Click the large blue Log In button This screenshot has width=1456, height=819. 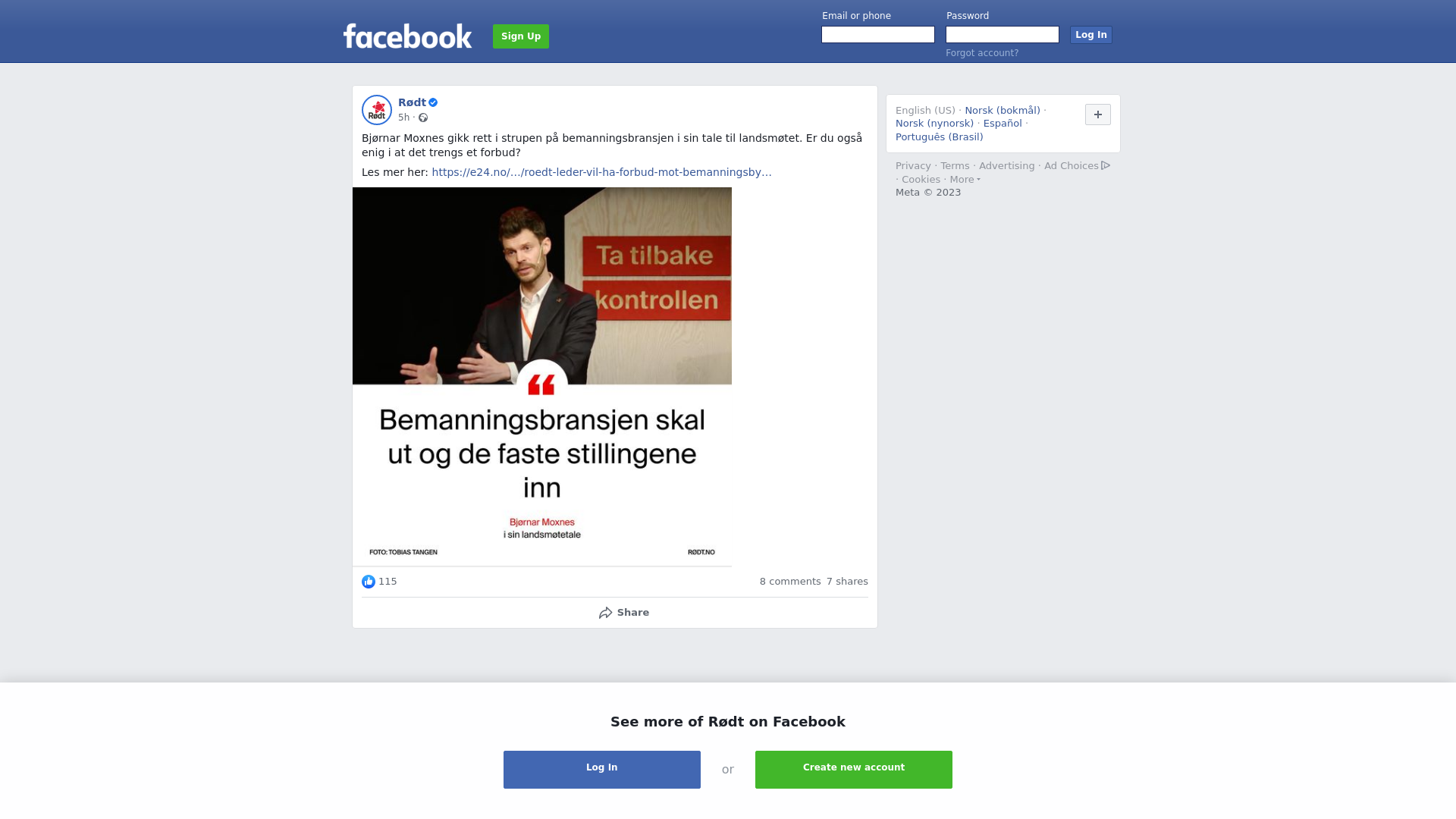click(x=602, y=770)
